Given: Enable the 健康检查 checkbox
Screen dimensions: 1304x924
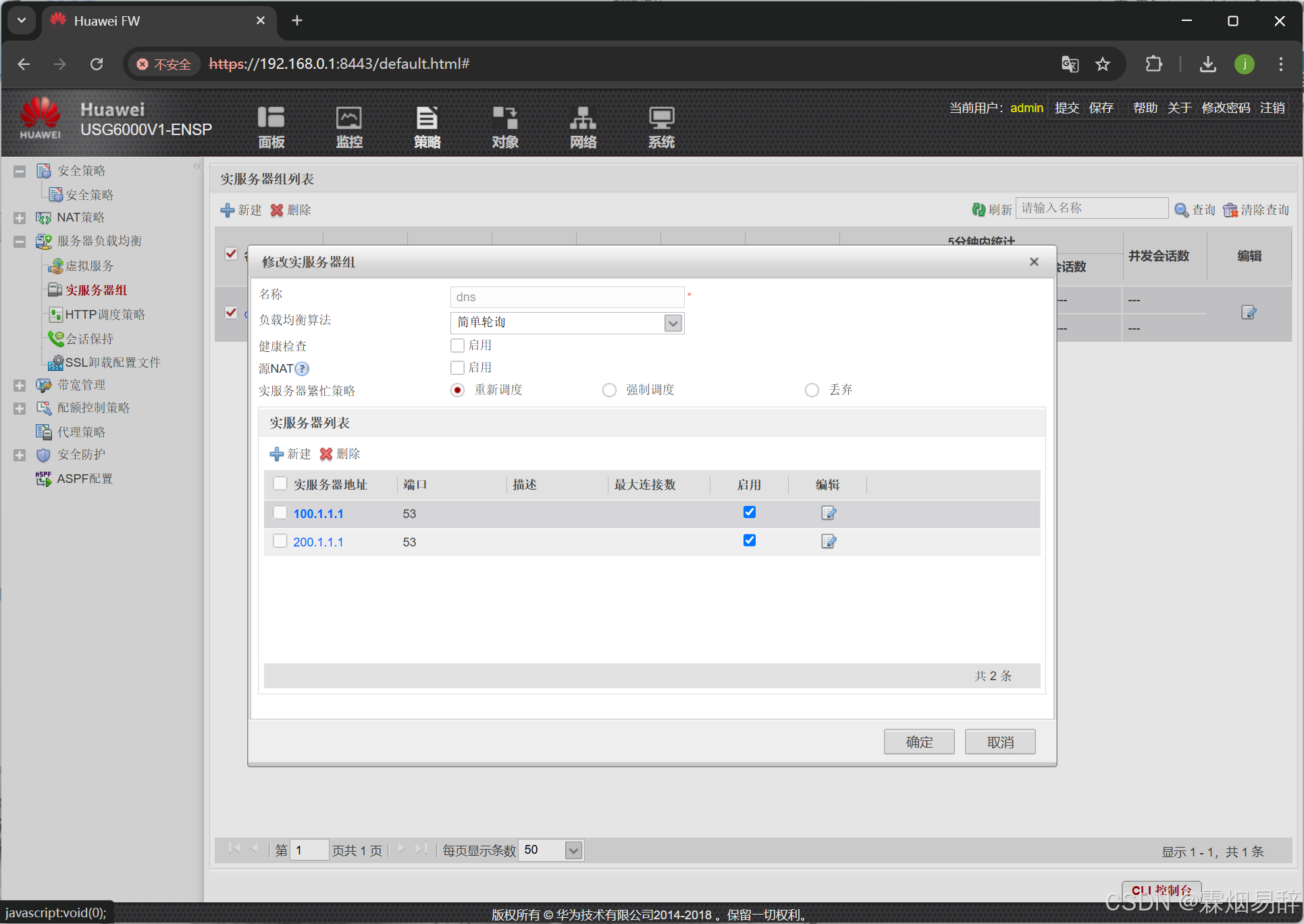Looking at the screenshot, I should click(457, 345).
